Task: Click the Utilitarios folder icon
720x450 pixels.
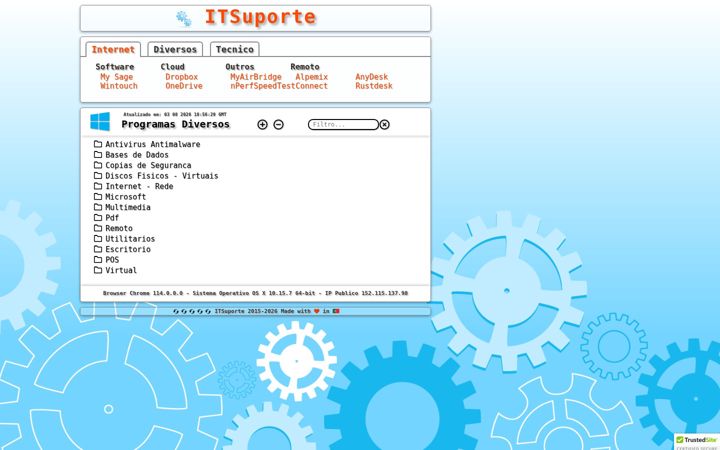Action: (x=98, y=239)
